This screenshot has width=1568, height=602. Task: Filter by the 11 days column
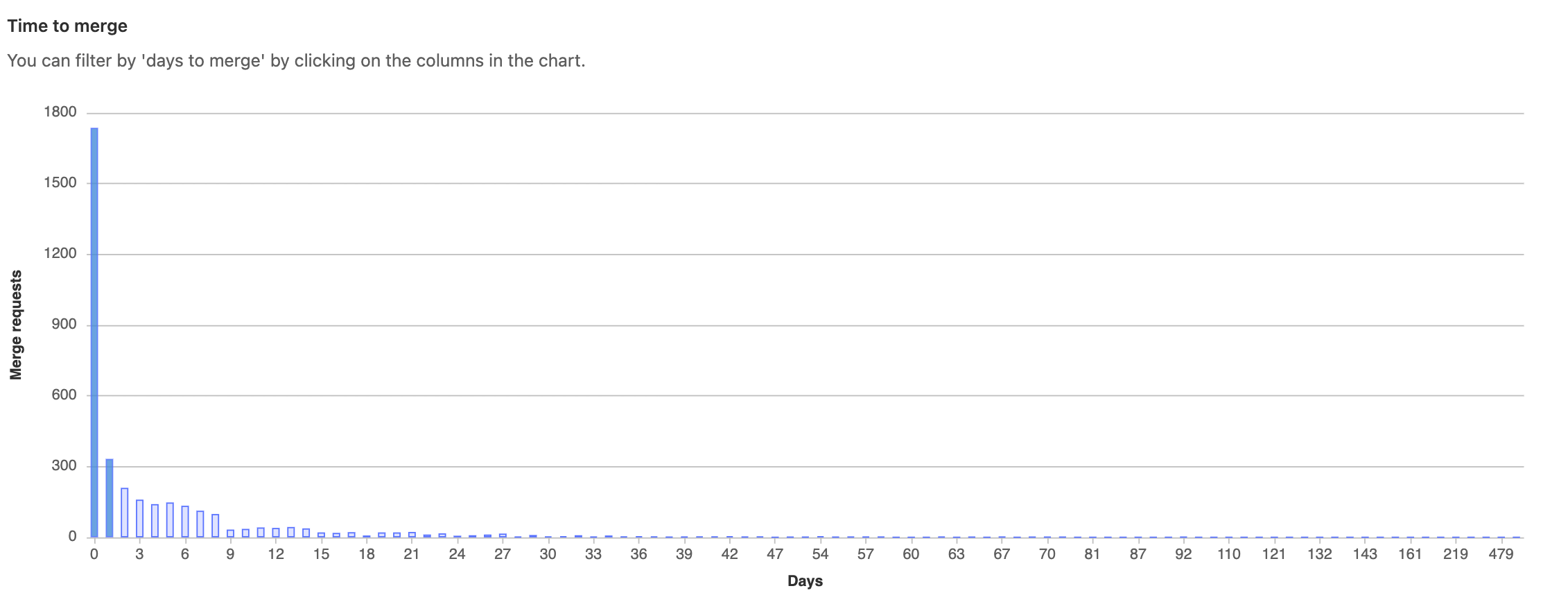click(x=261, y=532)
